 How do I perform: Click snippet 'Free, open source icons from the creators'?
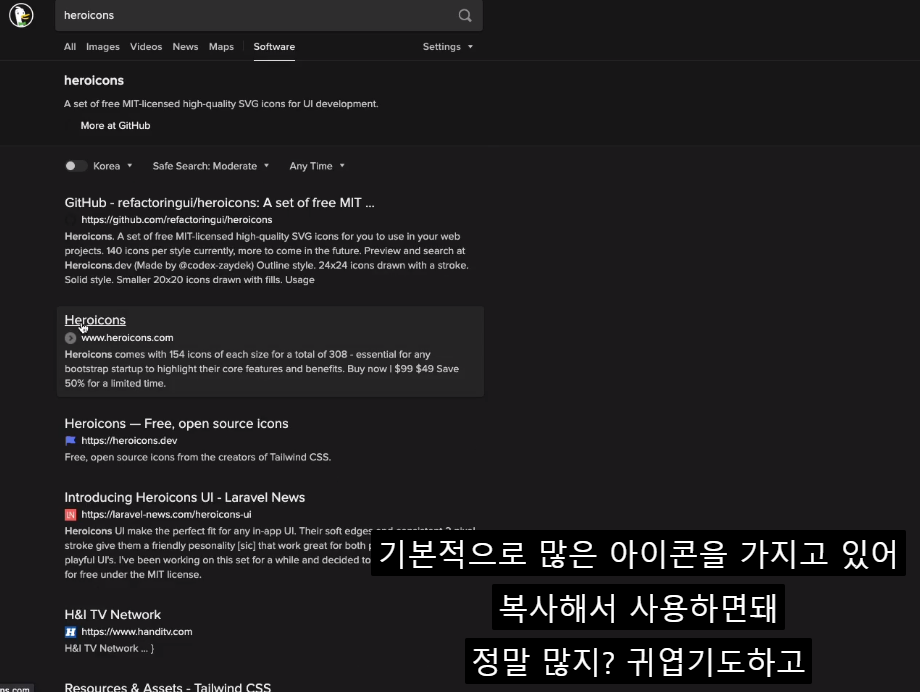198,457
